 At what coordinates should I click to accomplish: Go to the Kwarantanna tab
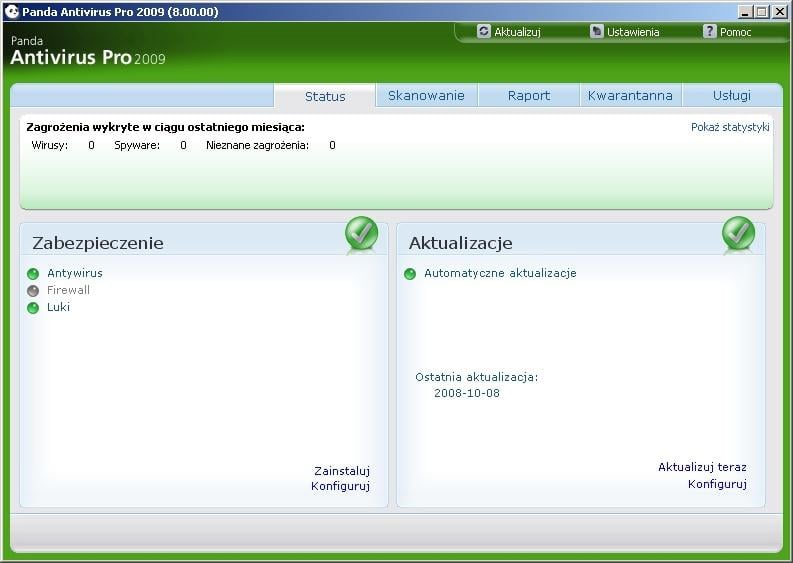(x=630, y=96)
